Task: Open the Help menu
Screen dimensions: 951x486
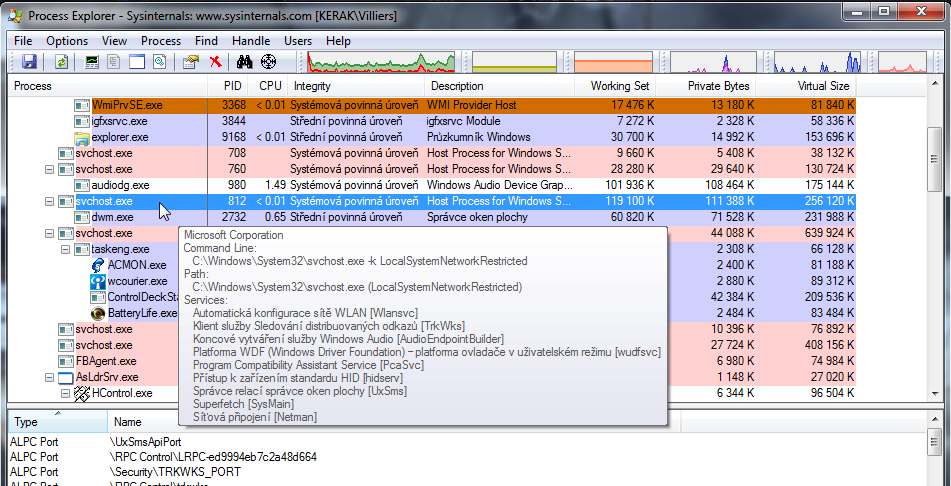Action: (338, 41)
